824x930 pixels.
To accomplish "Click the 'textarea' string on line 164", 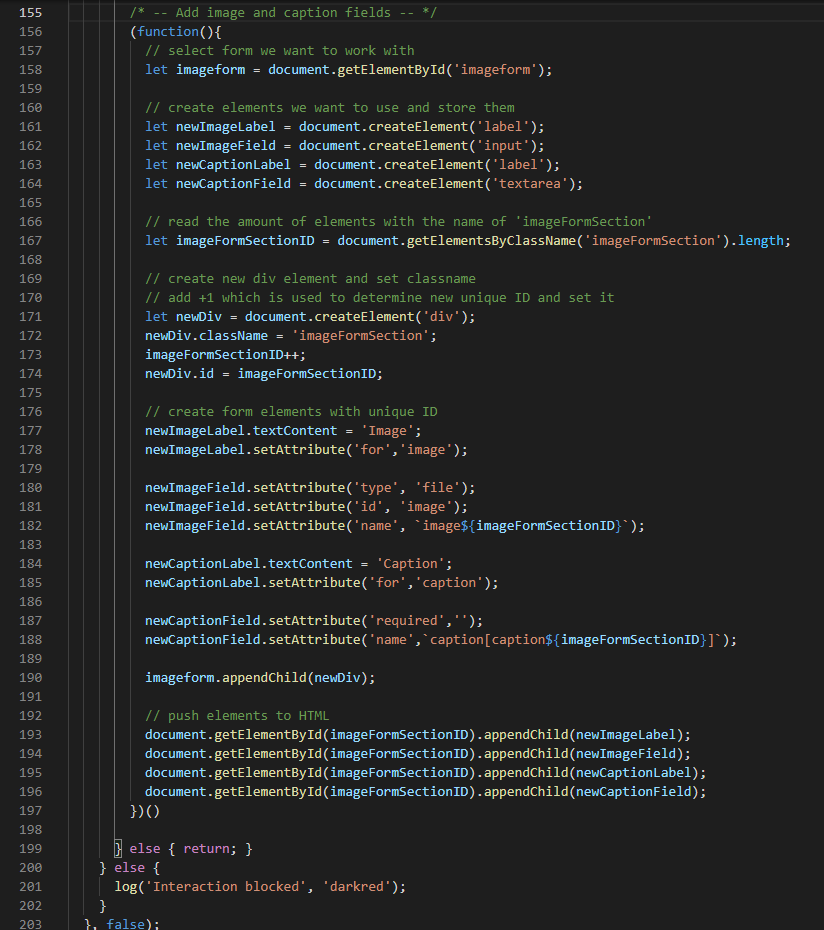I will tap(530, 183).
